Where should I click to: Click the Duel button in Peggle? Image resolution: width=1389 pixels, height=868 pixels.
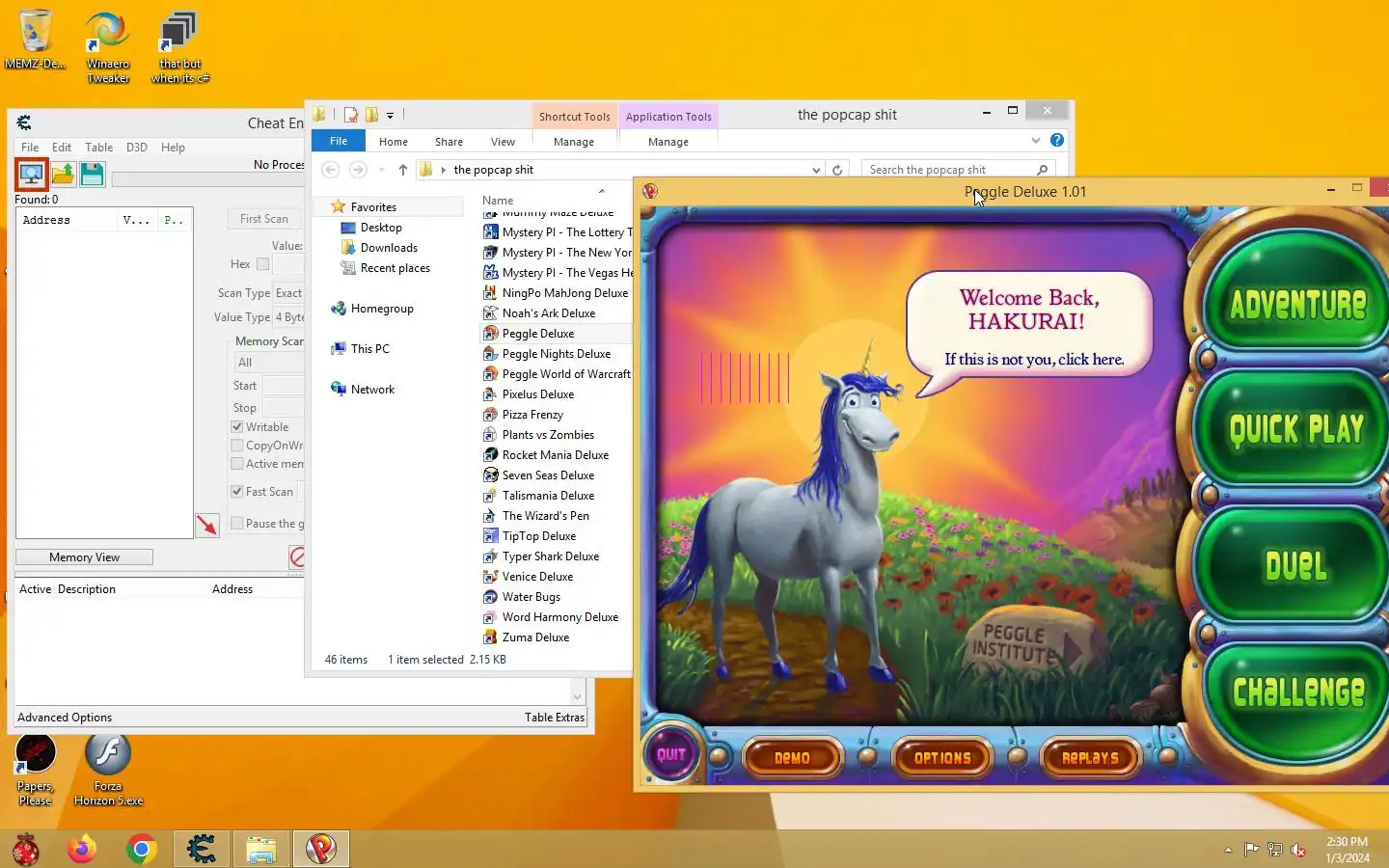pyautogui.click(x=1295, y=565)
